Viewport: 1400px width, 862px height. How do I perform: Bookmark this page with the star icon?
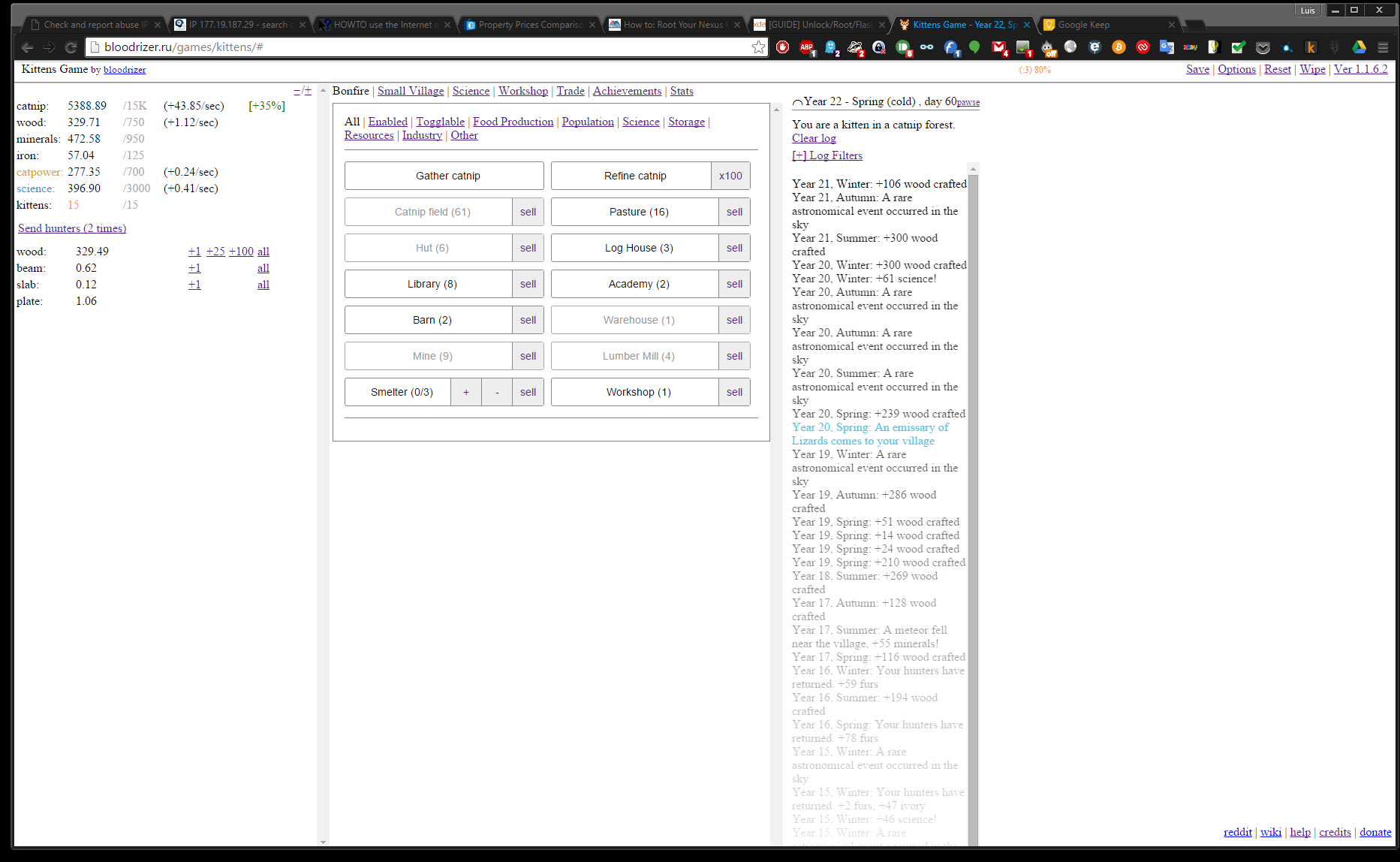tap(758, 47)
